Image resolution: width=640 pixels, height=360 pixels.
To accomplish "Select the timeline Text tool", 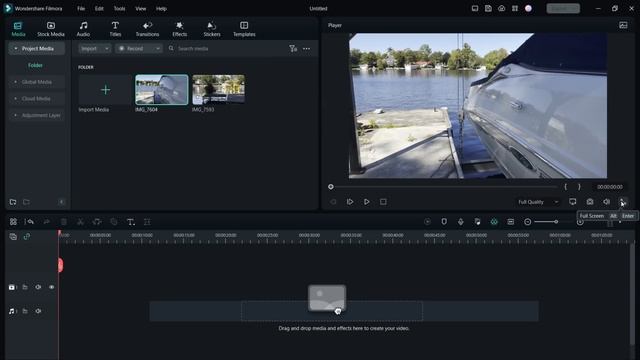I will (x=131, y=222).
